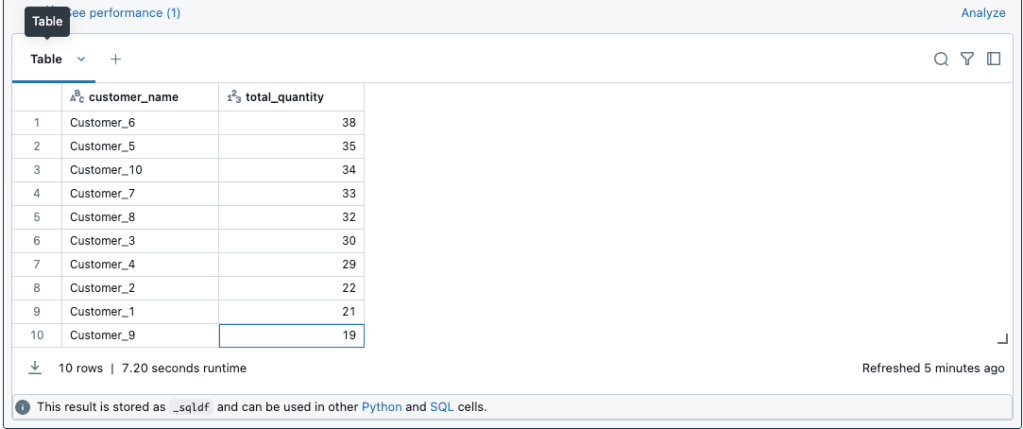Open the filter icon for table results
Viewport: 1023px width, 429px height.
coord(967,59)
